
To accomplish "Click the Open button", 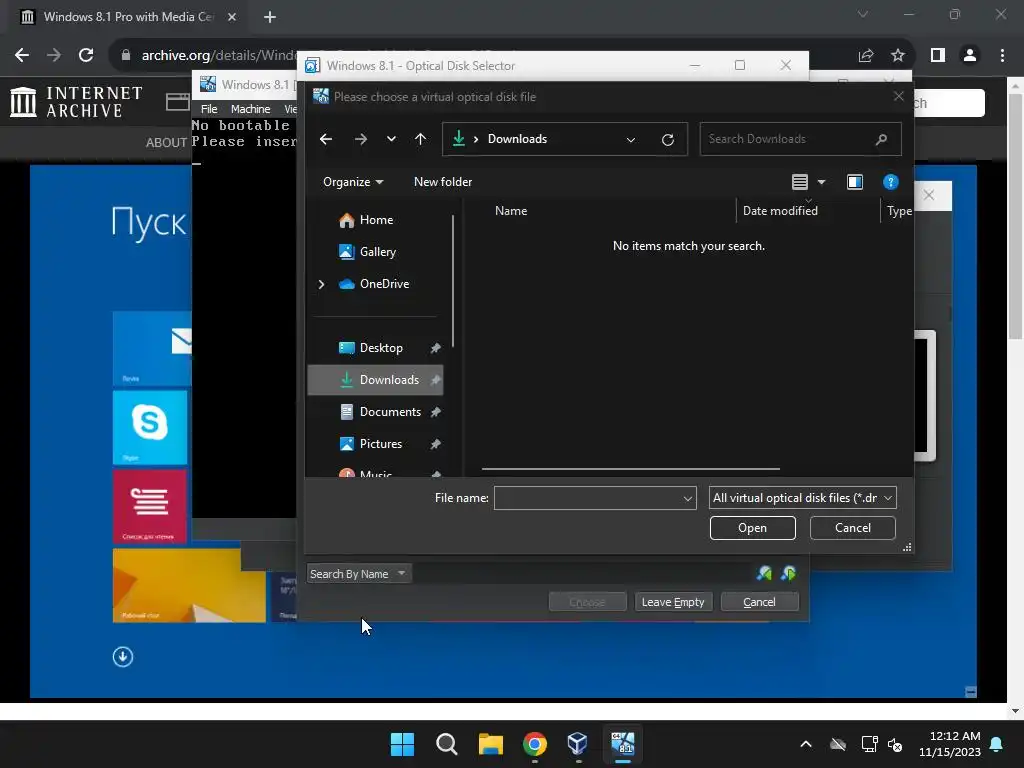I will [x=752, y=528].
